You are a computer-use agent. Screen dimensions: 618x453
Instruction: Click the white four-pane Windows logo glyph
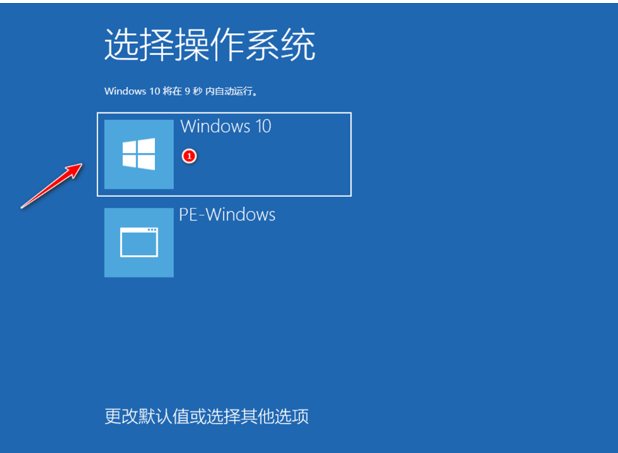[139, 154]
